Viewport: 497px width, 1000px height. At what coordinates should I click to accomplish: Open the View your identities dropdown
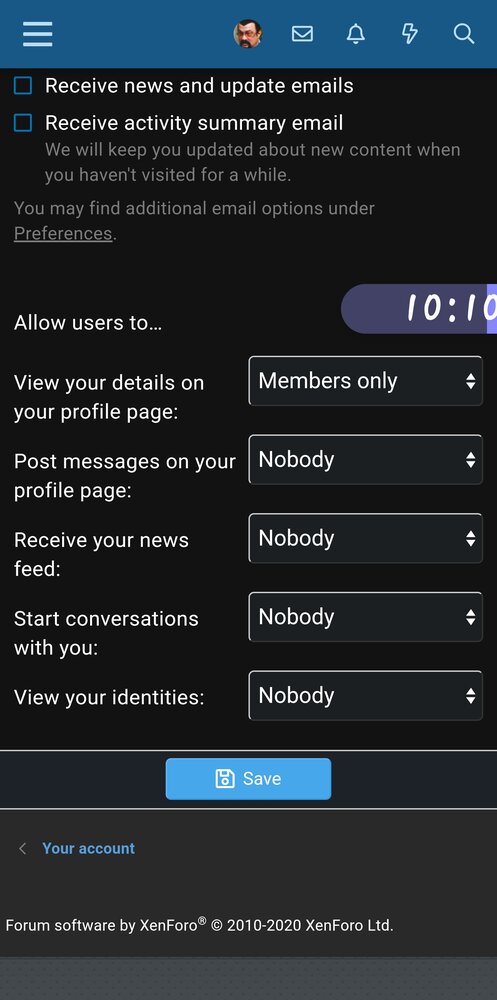[366, 695]
